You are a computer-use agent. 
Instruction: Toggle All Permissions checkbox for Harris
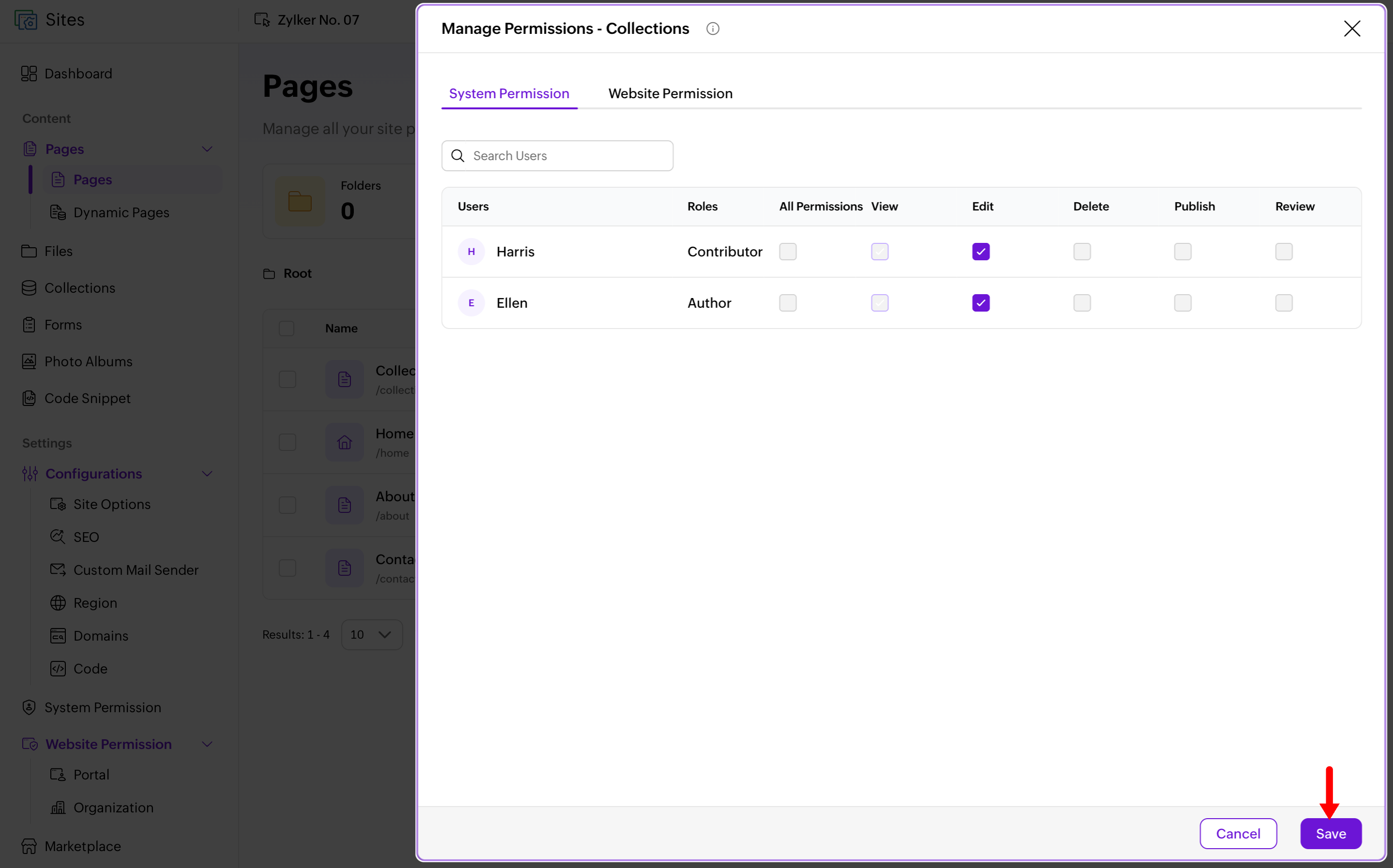788,252
